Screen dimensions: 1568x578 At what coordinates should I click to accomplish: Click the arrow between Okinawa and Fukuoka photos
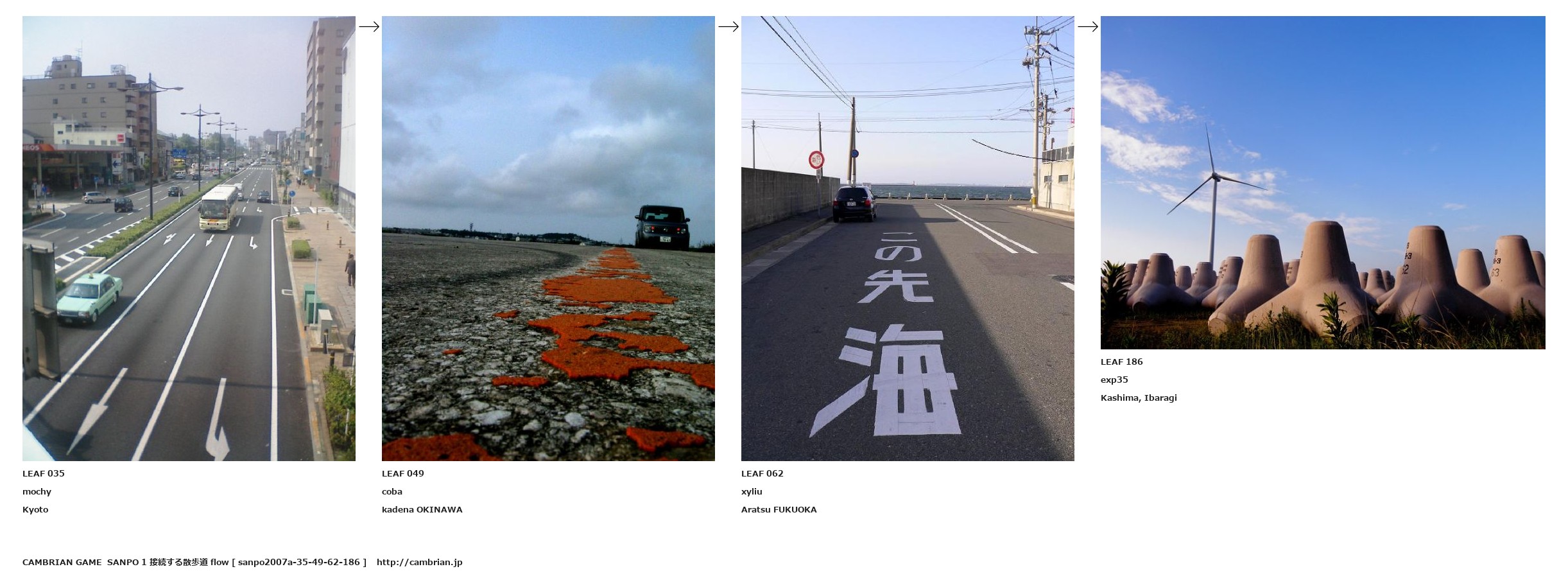coord(728,26)
